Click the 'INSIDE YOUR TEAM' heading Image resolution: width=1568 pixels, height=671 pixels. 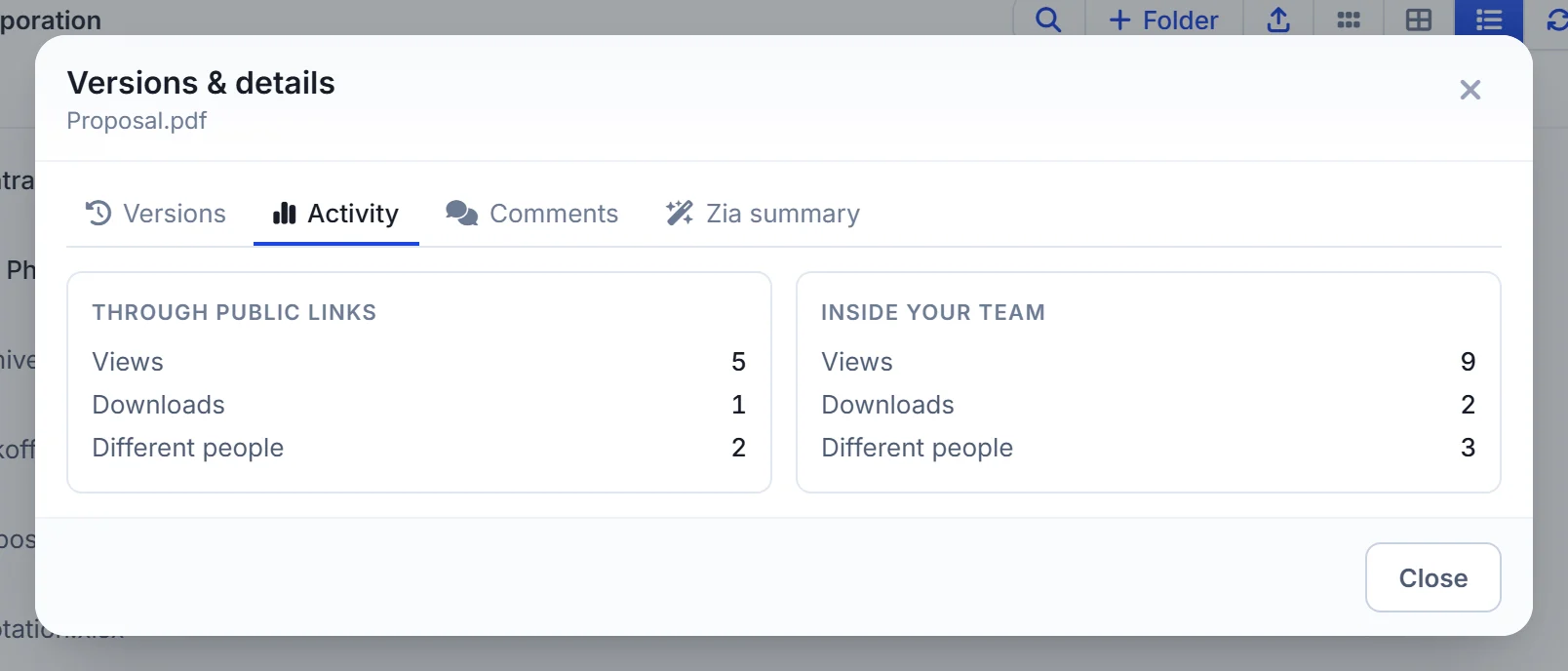point(933,312)
